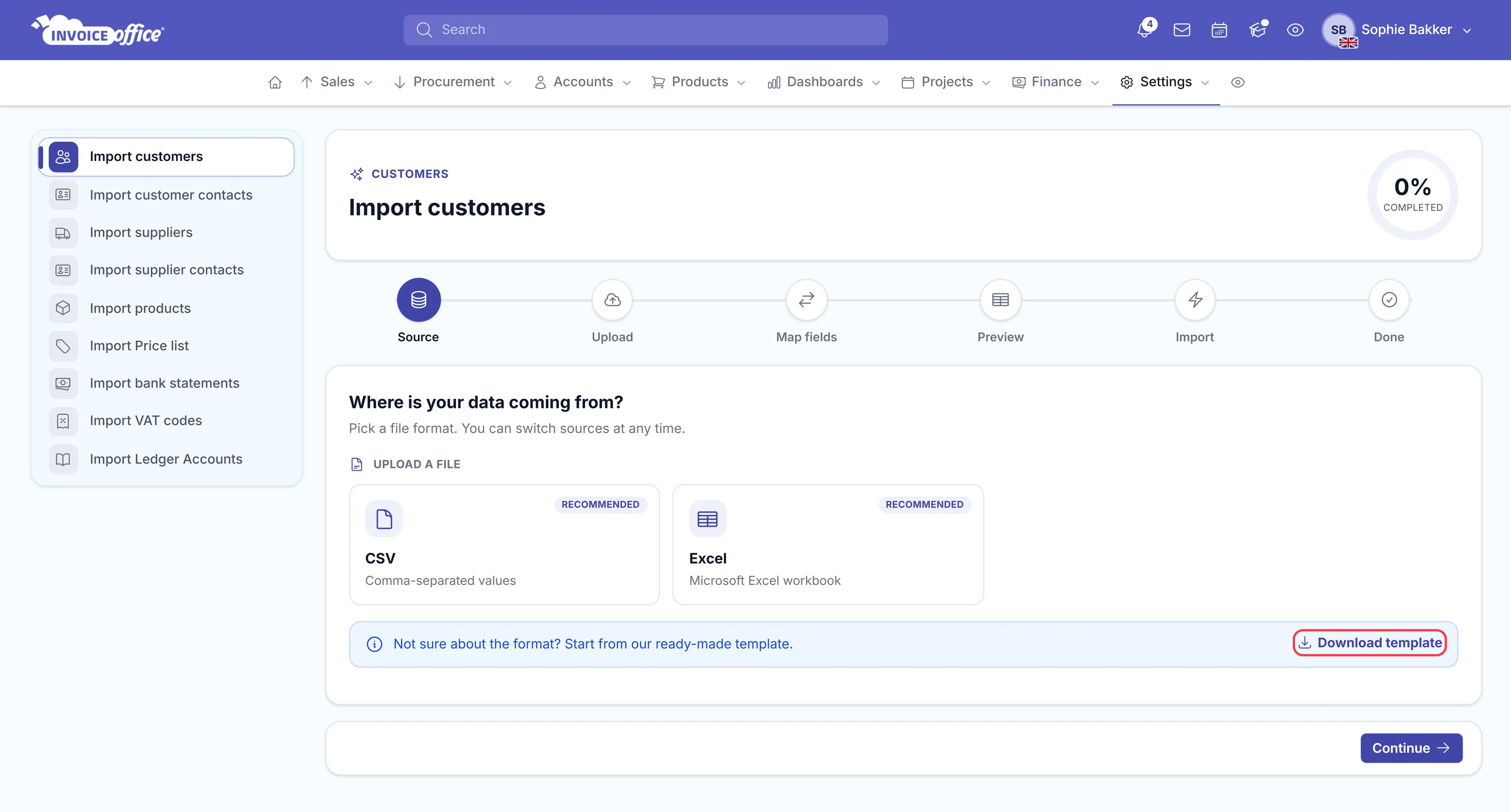Click the SB user avatar
The width and height of the screenshot is (1511, 812).
1338,30
